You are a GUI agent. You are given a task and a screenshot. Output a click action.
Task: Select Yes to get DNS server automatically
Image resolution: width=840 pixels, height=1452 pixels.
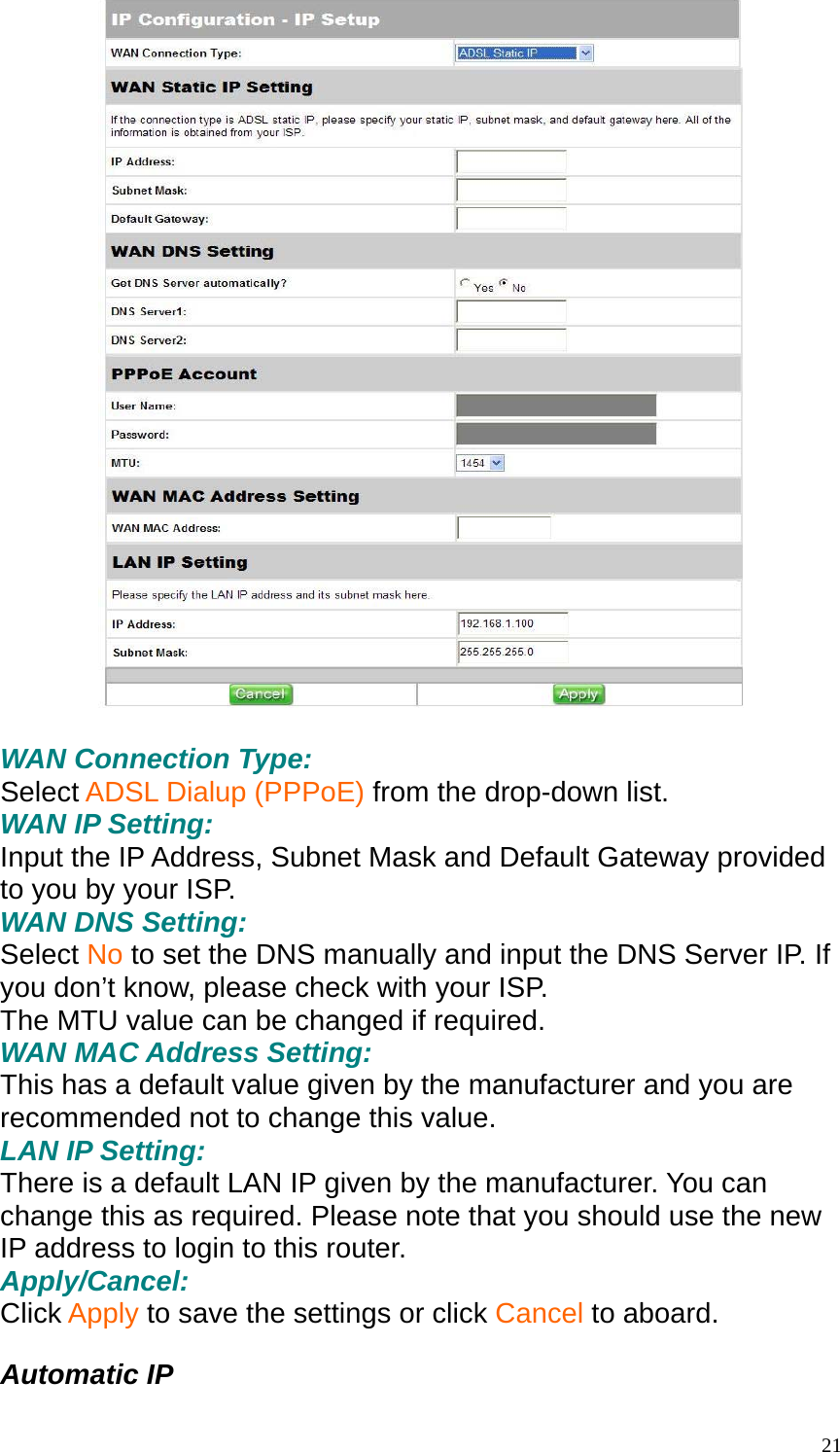(x=464, y=282)
